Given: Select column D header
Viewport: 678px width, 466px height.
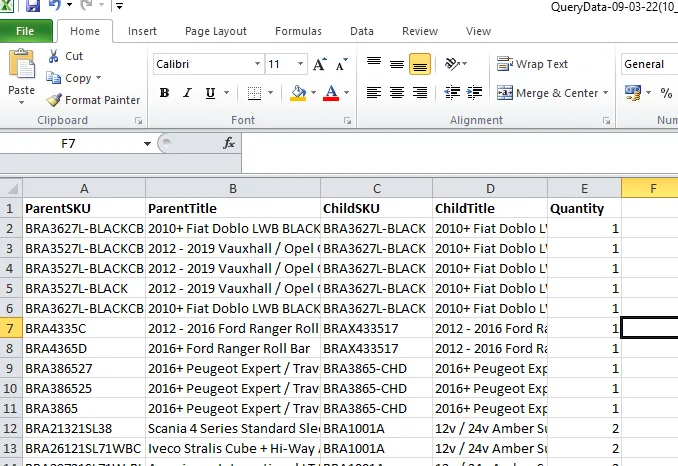Looking at the screenshot, I should [490, 188].
